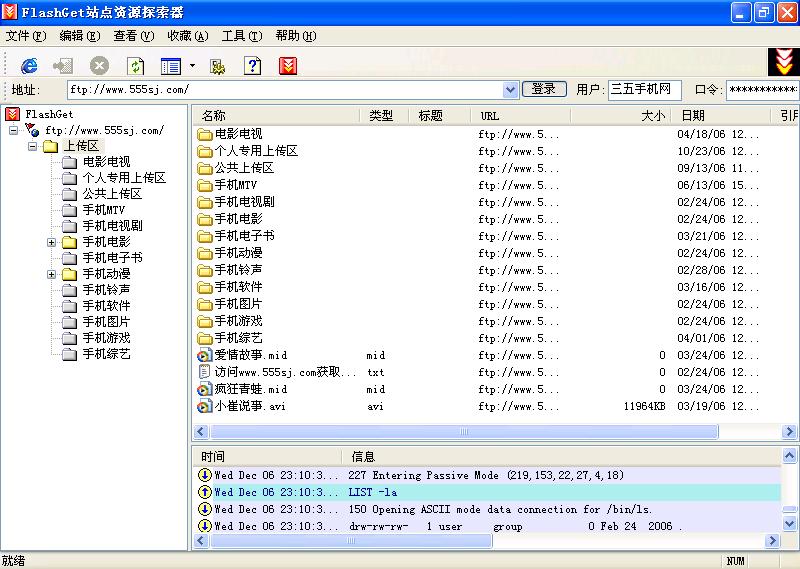Viewport: 800px width, 569px height.
Task: Collapse the ftp://www.555sj.com/ tree node
Action: click(x=14, y=131)
